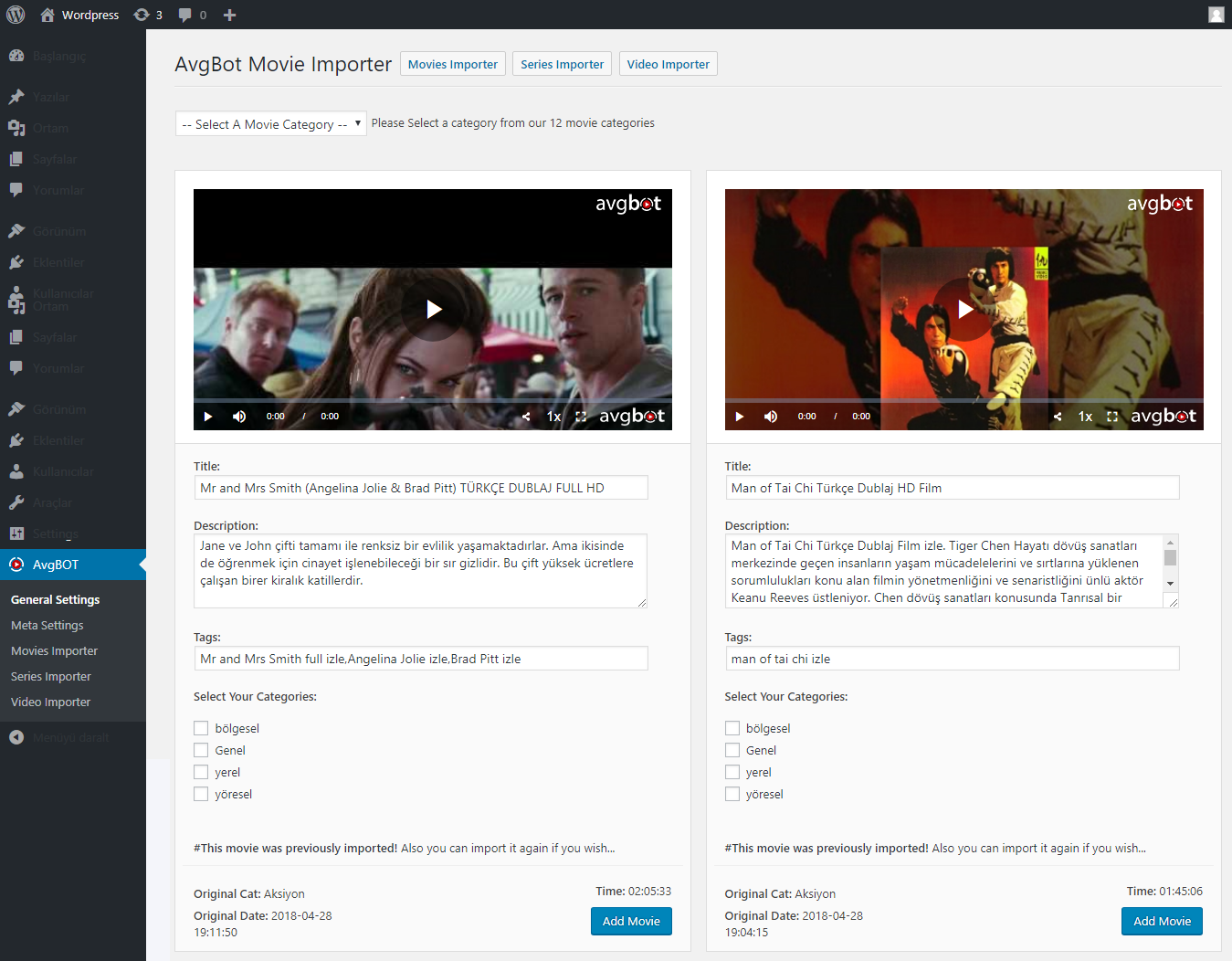Click the WordPress logo icon in admin bar

coord(16,15)
